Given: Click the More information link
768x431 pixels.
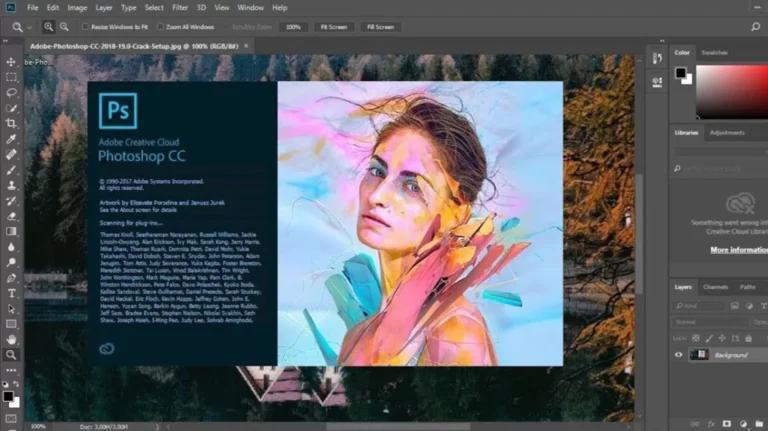Looking at the screenshot, I should click(738, 250).
